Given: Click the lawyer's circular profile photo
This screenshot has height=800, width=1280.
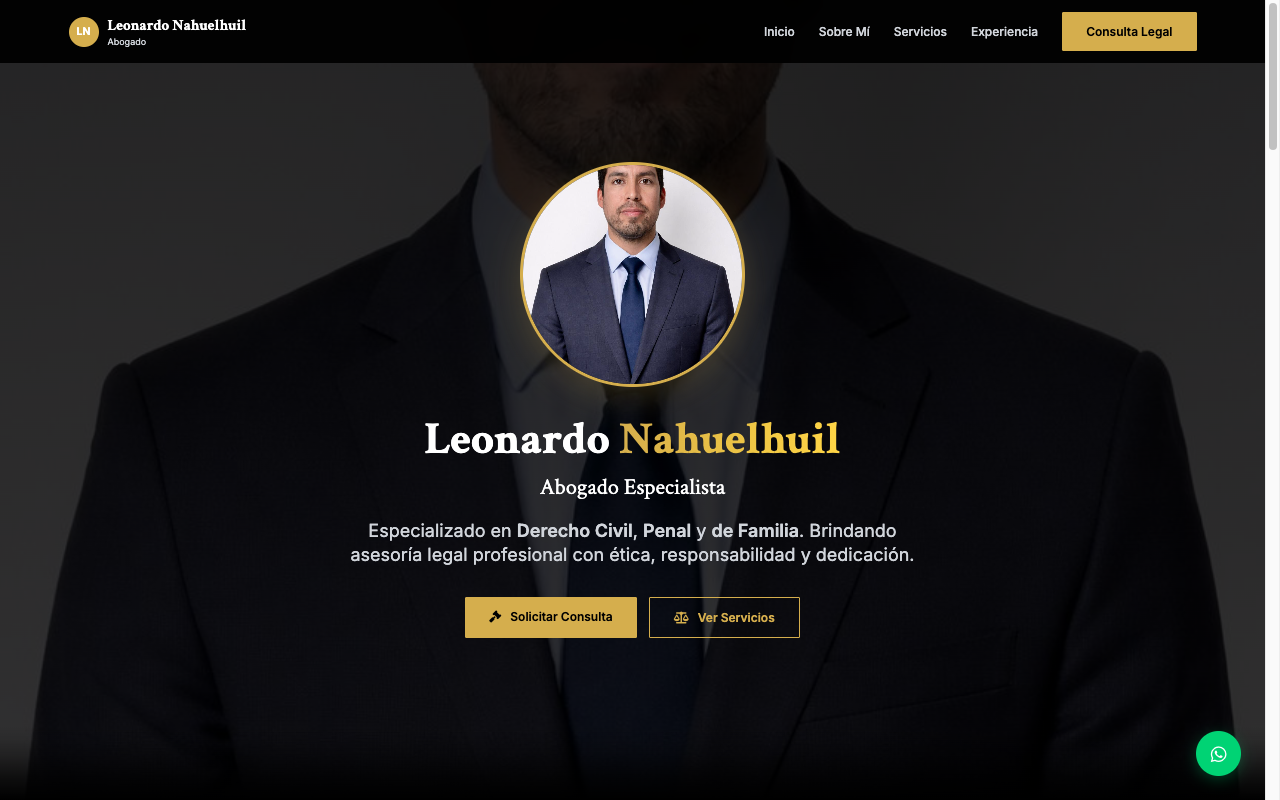Looking at the screenshot, I should pyautogui.click(x=632, y=274).
